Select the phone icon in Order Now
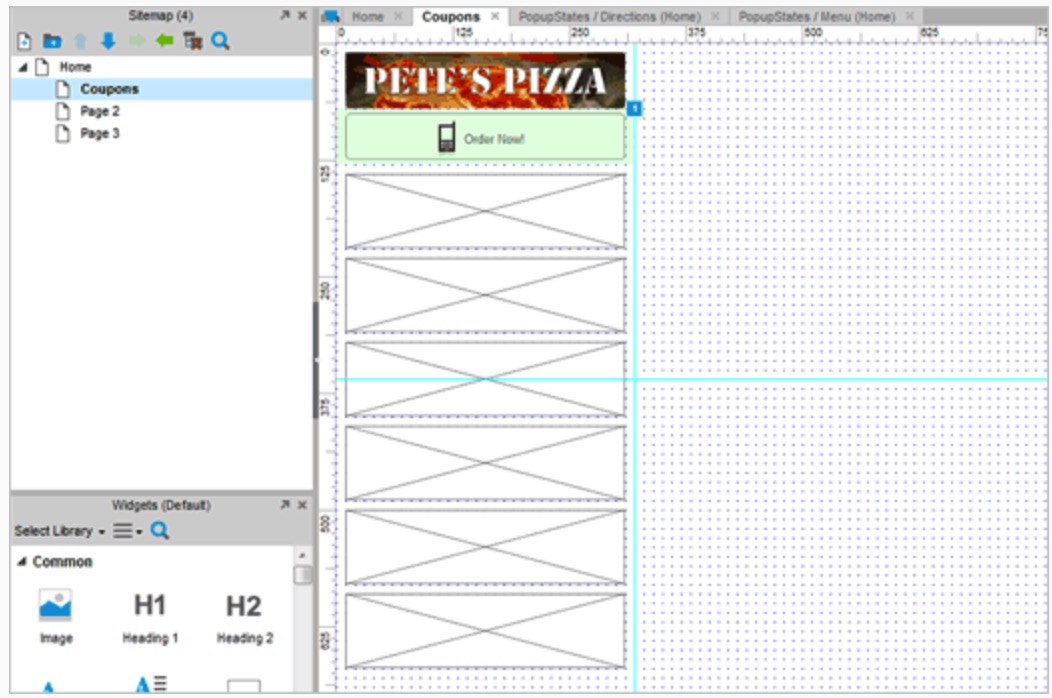This screenshot has height=698, width=1052. 446,137
